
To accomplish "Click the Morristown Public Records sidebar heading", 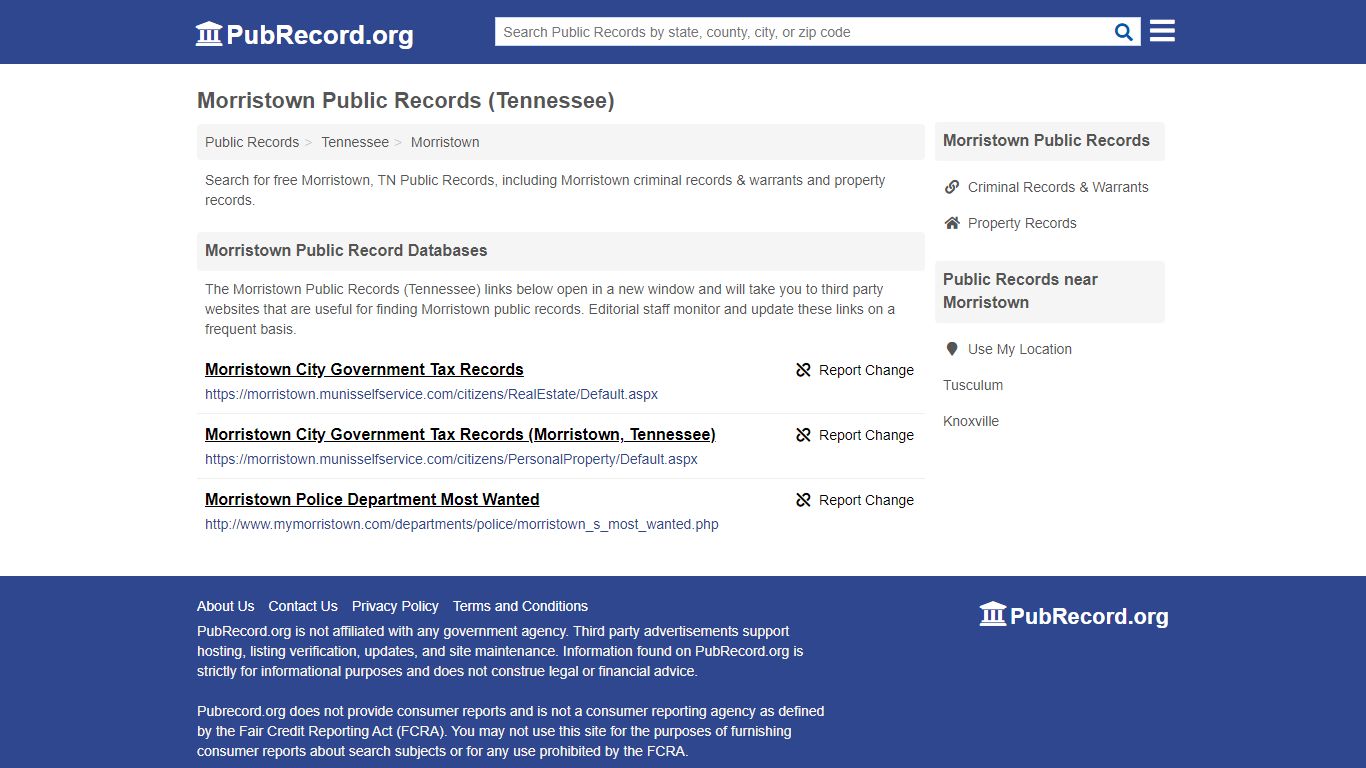I will coord(1046,141).
